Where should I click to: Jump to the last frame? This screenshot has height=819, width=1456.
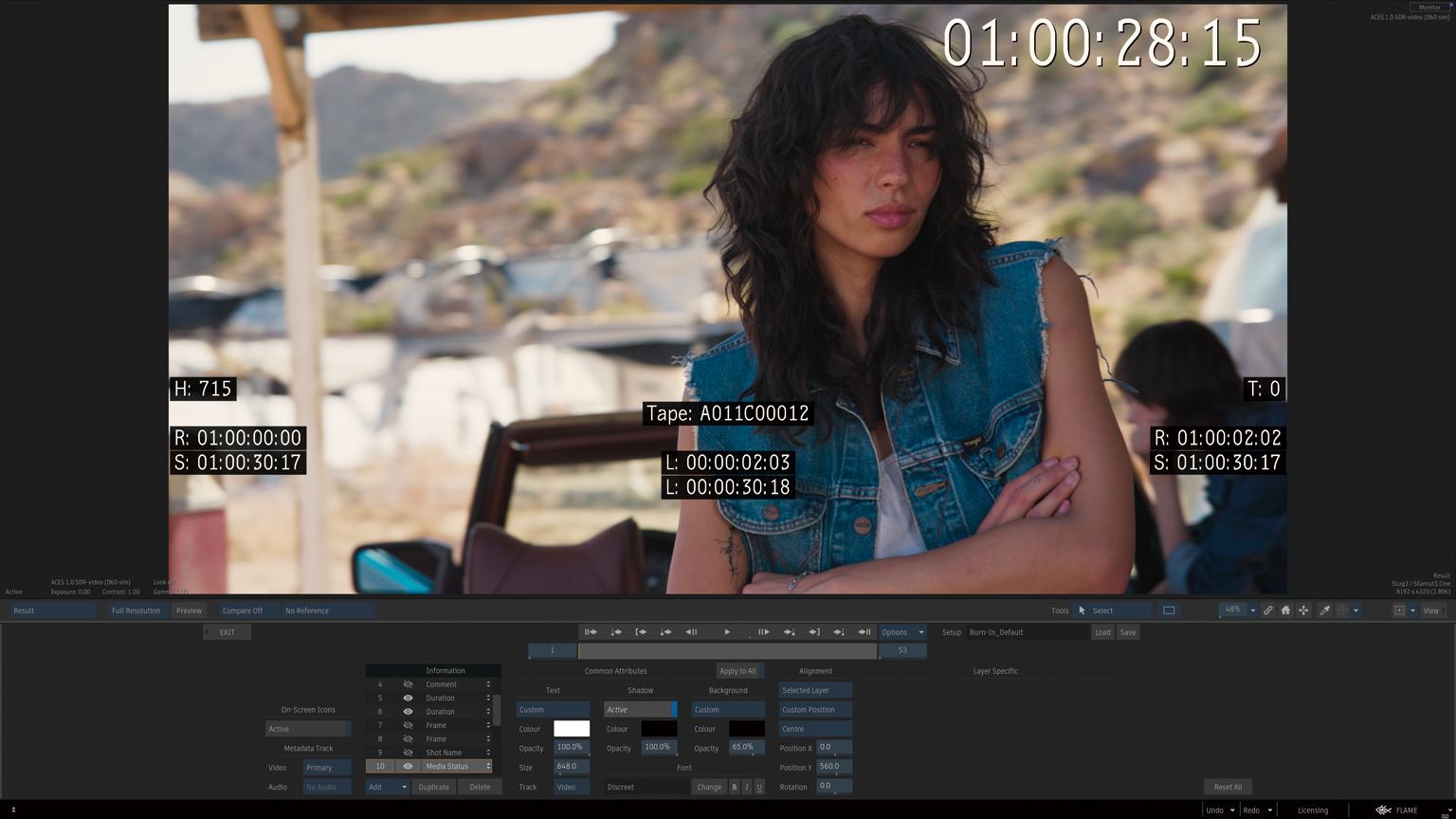tap(864, 632)
